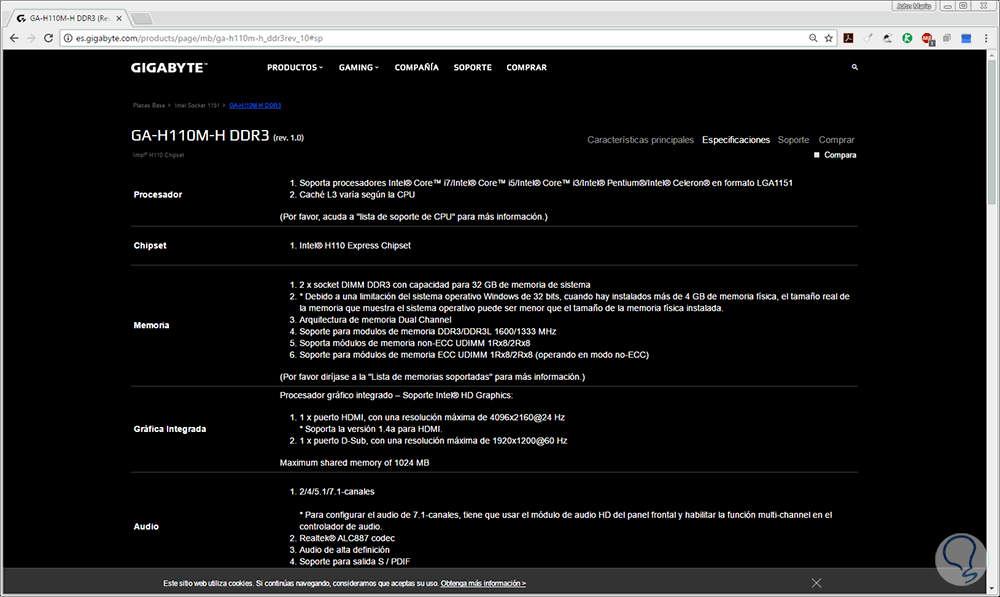Expand the PRODUCTOS menu
The height and width of the screenshot is (597, 1000).
[x=295, y=68]
